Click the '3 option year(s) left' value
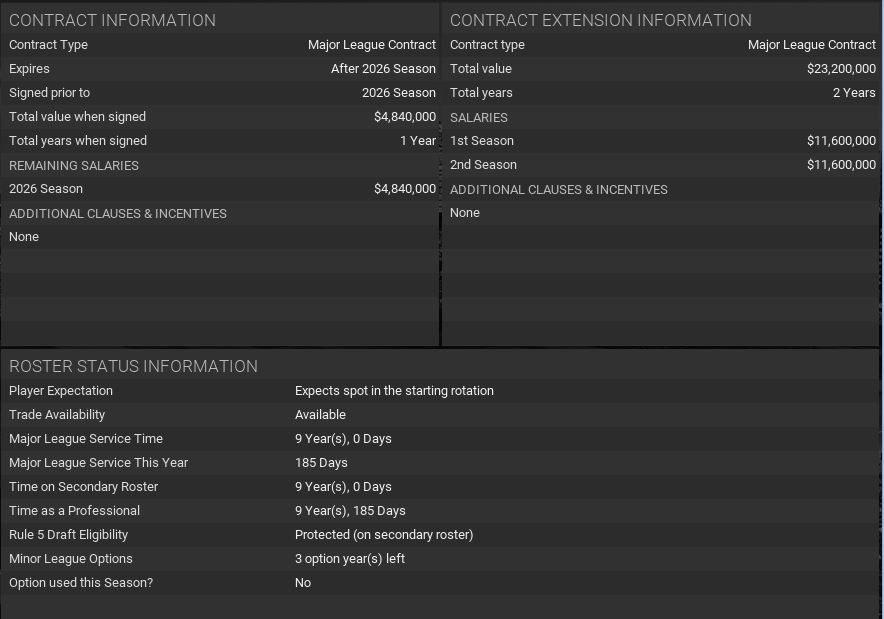Screen dimensions: 884x619 pos(350,559)
